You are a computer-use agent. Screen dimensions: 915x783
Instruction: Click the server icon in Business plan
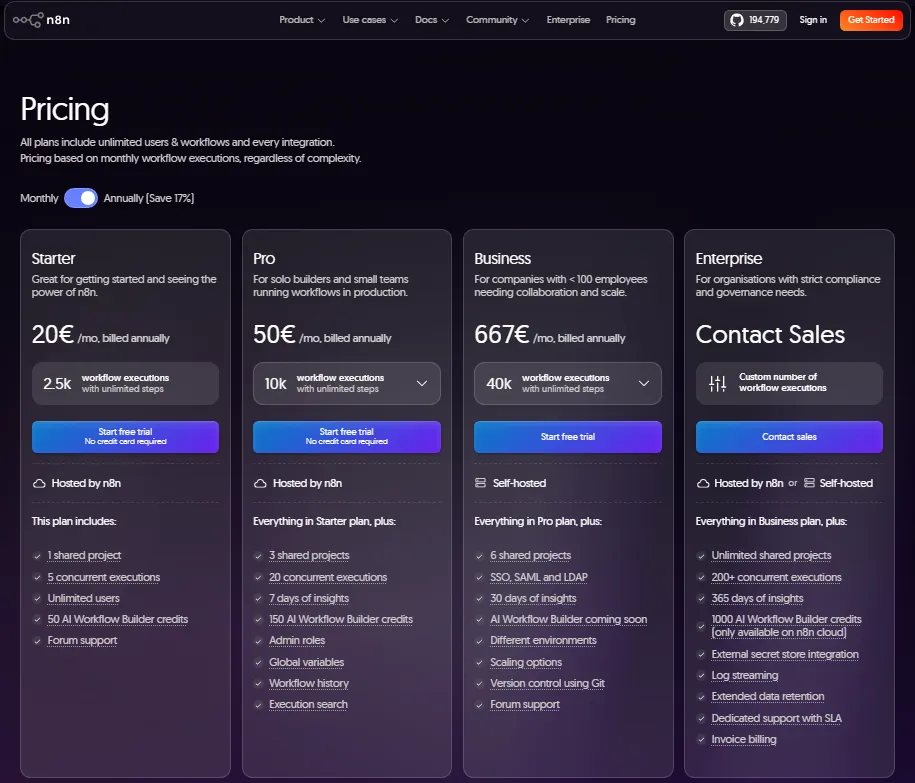480,483
